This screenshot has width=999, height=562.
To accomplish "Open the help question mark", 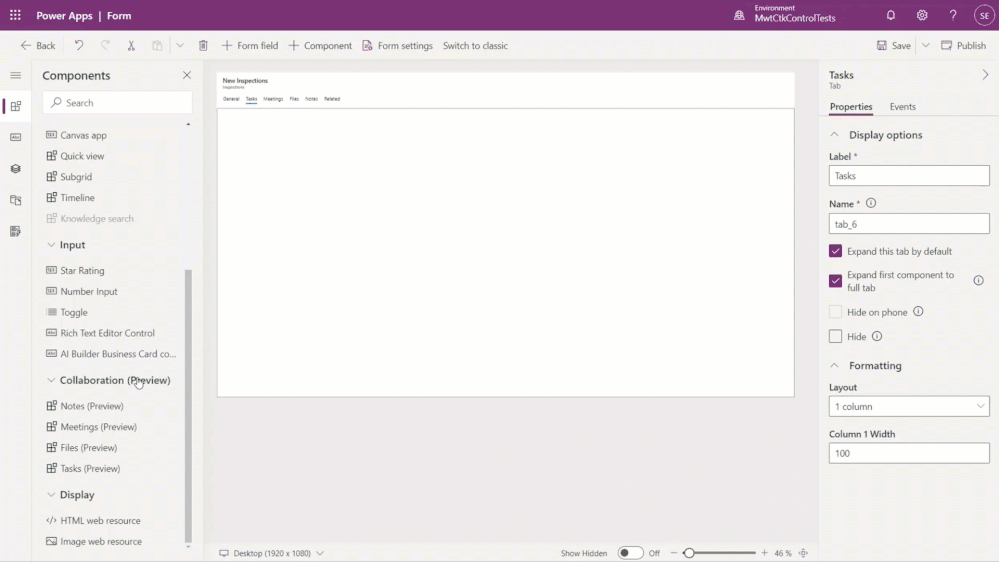I will pos(953,15).
